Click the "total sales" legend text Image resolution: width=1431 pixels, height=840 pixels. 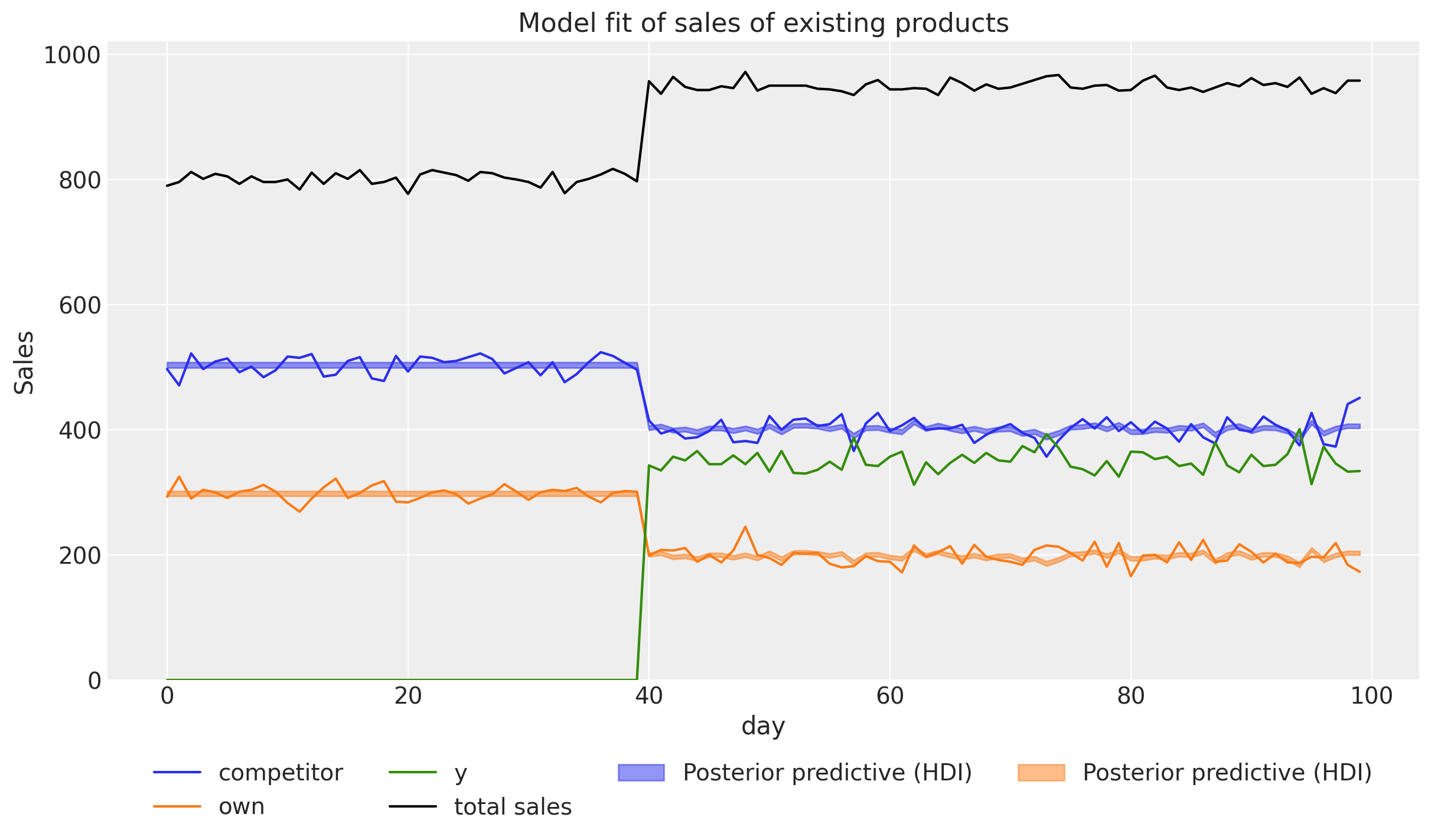(x=513, y=806)
